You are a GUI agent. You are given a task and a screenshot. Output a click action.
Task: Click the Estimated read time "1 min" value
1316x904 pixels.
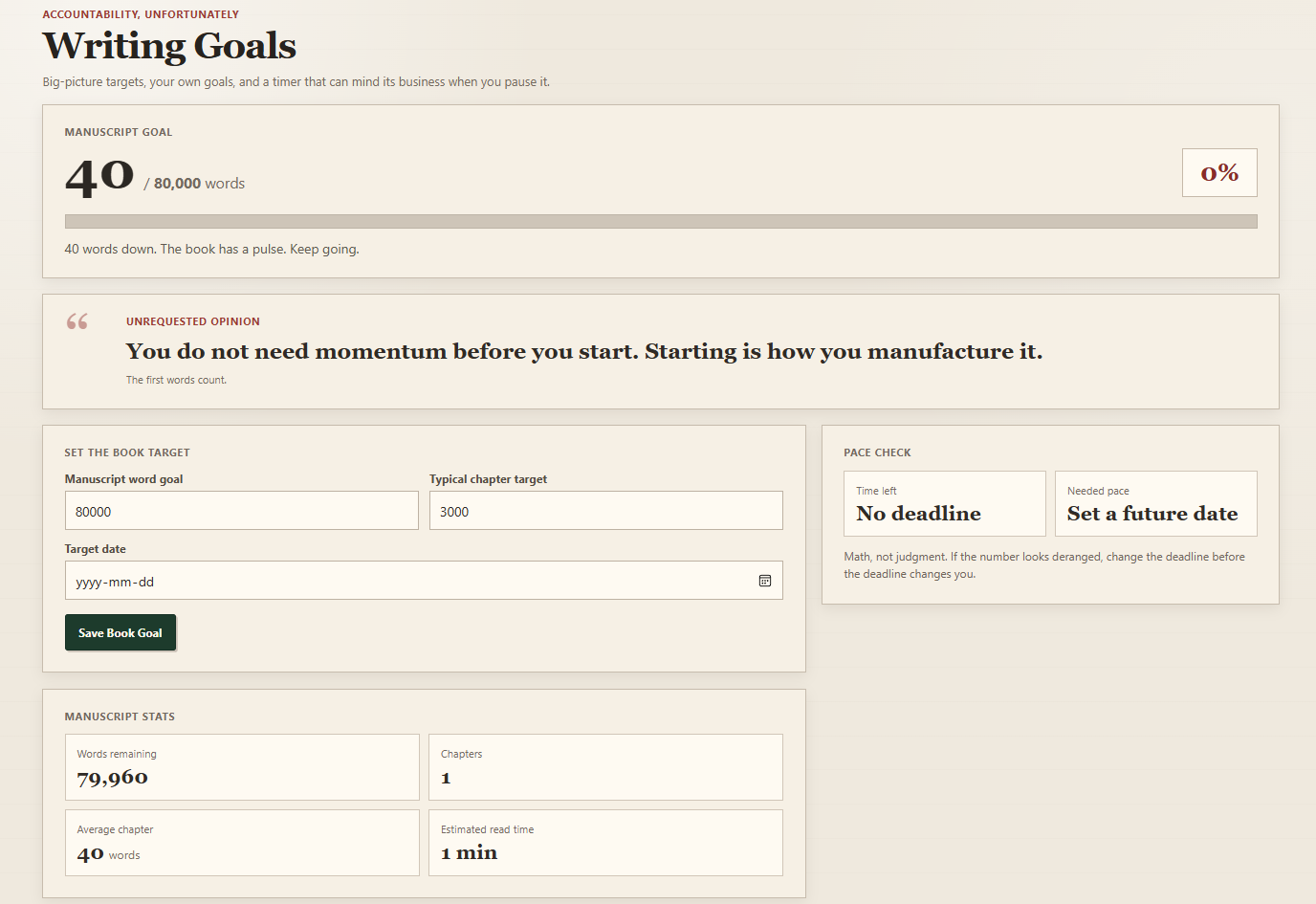coord(470,853)
